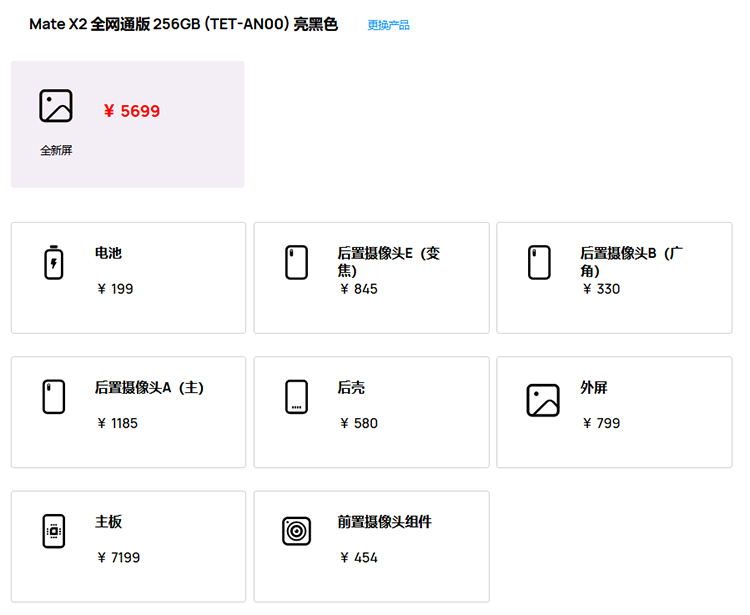
Task: Click the 电池 title
Action: pos(108,253)
